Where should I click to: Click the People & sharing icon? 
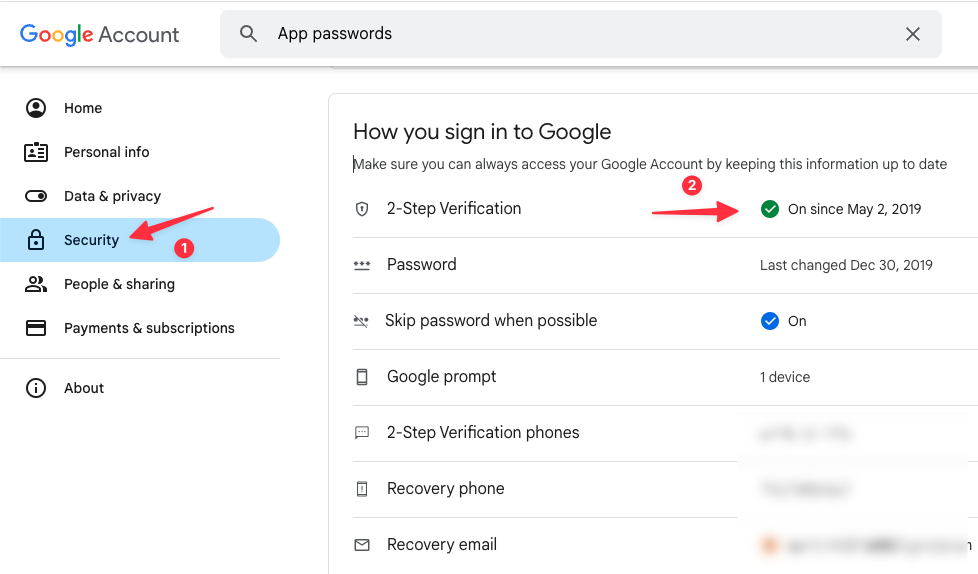pos(36,284)
